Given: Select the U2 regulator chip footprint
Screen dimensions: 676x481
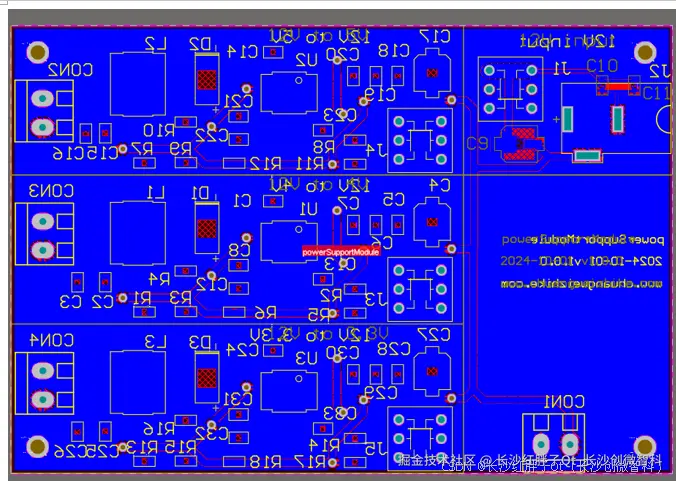Looking at the screenshot, I should (x=289, y=93).
